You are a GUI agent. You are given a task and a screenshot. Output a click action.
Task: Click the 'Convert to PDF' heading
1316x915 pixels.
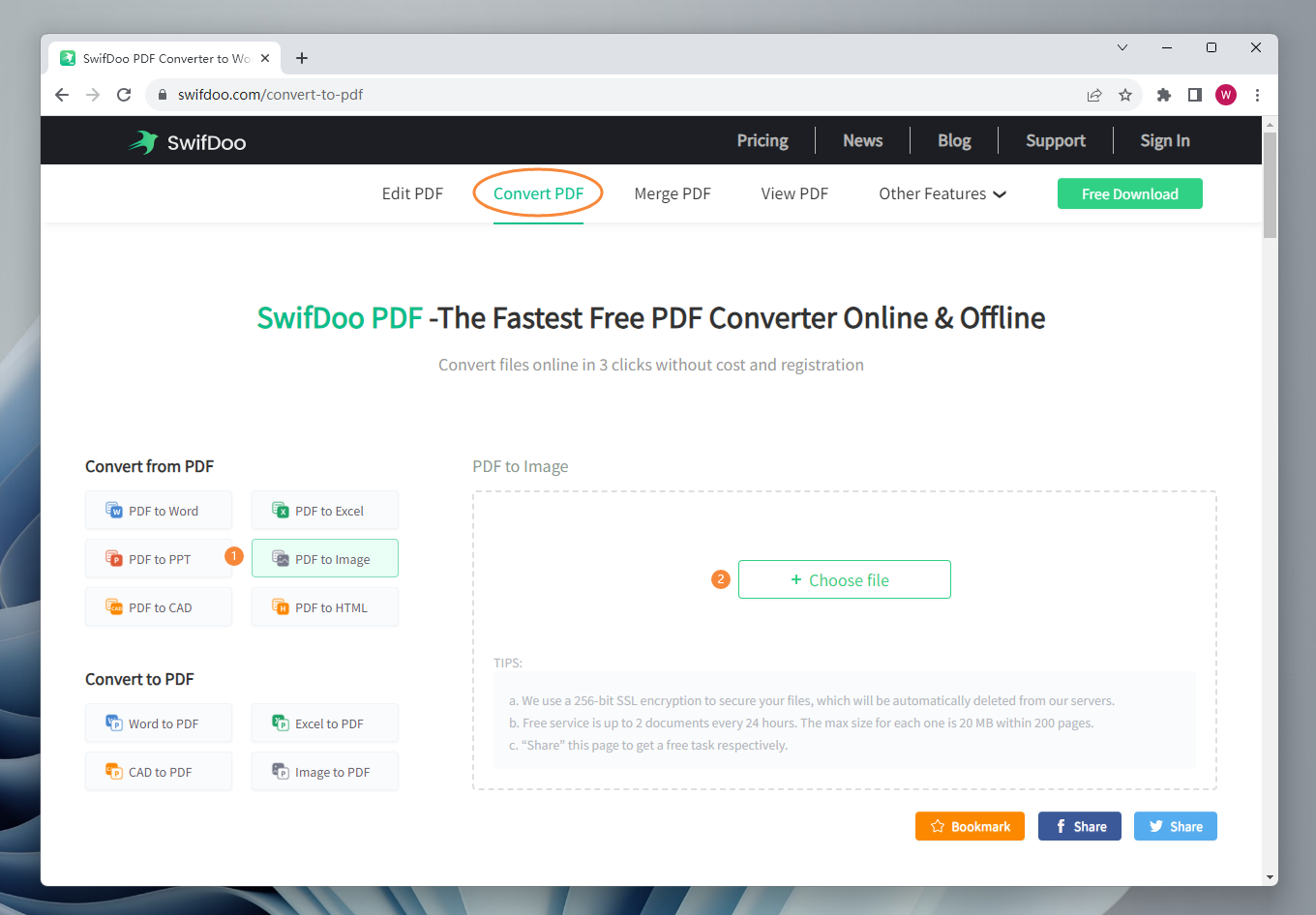pyautogui.click(x=139, y=679)
